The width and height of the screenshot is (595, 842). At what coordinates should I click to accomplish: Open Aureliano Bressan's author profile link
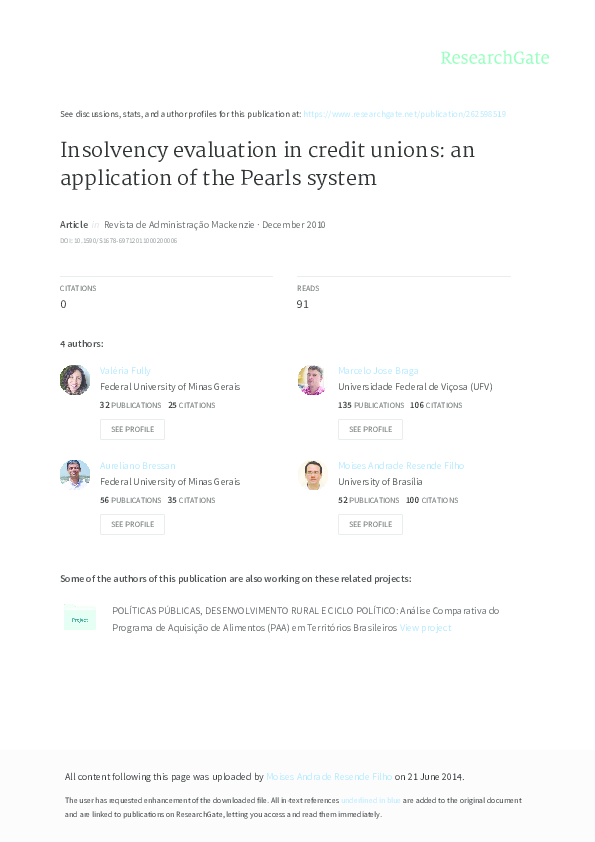pyautogui.click(x=138, y=465)
